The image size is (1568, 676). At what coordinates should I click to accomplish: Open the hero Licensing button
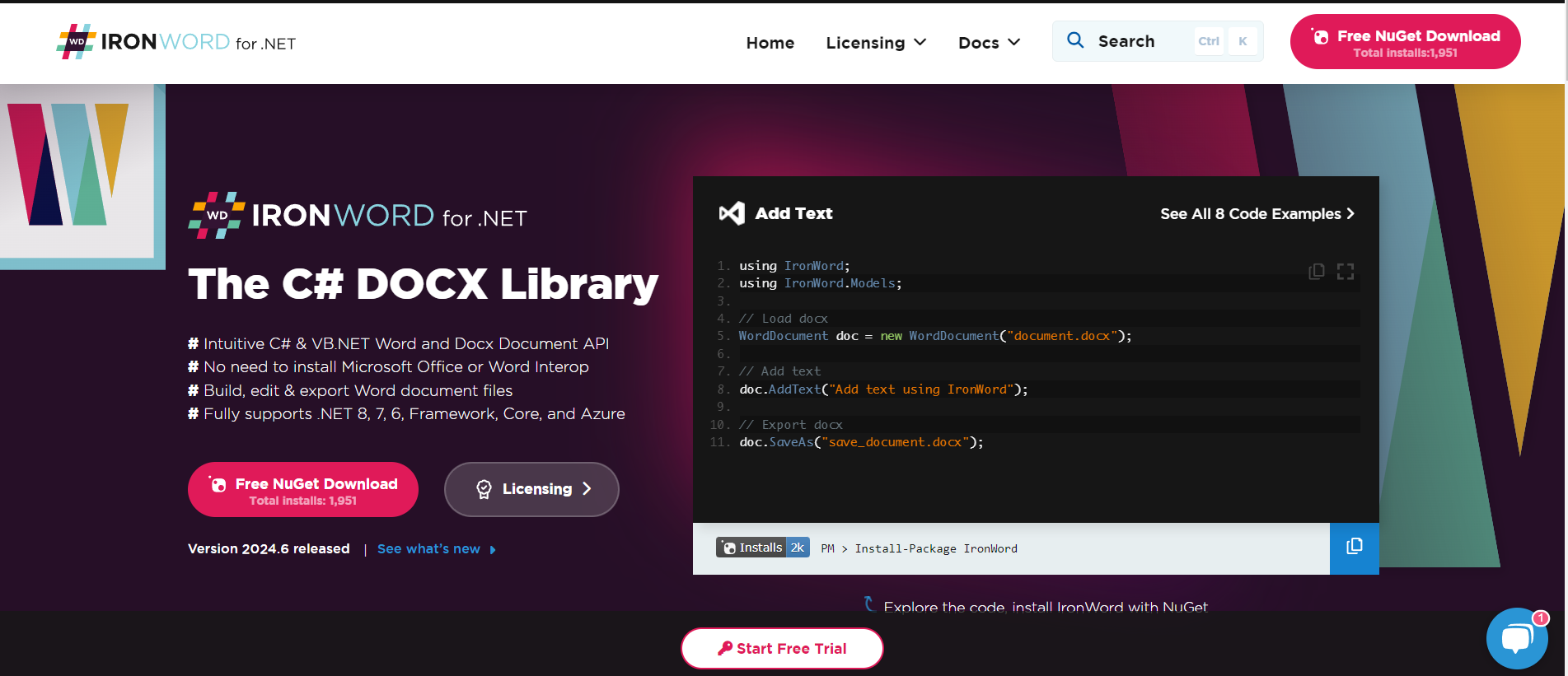[531, 489]
